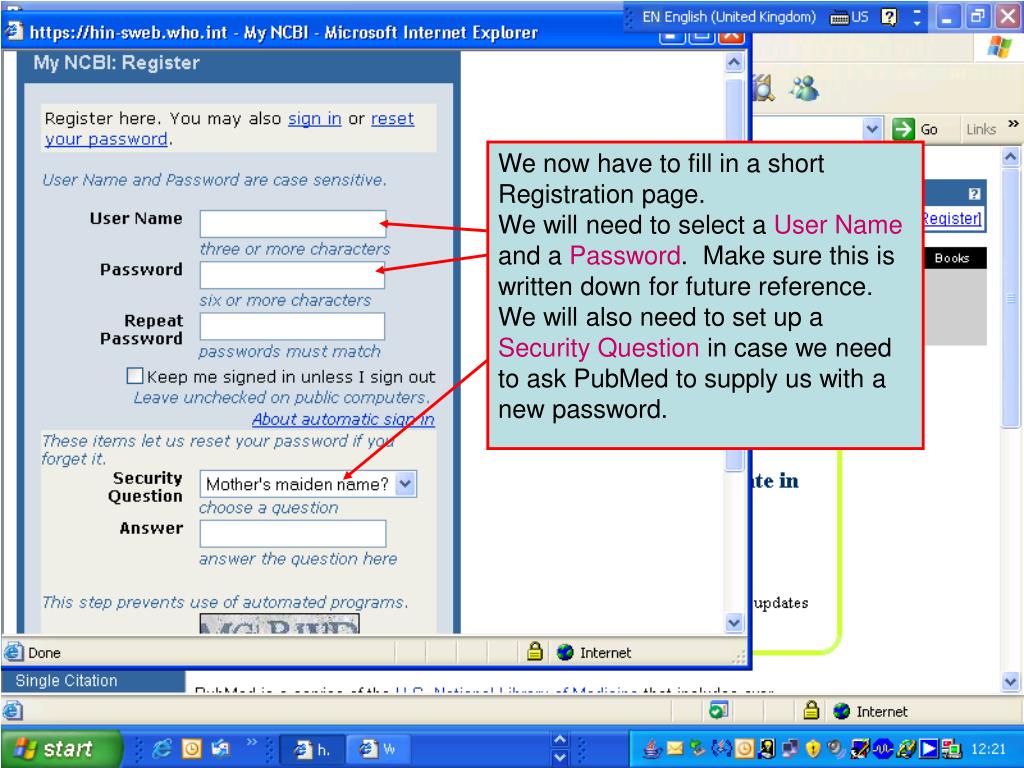
Task: Click the orange clock tray icon
Action: click(x=744, y=748)
